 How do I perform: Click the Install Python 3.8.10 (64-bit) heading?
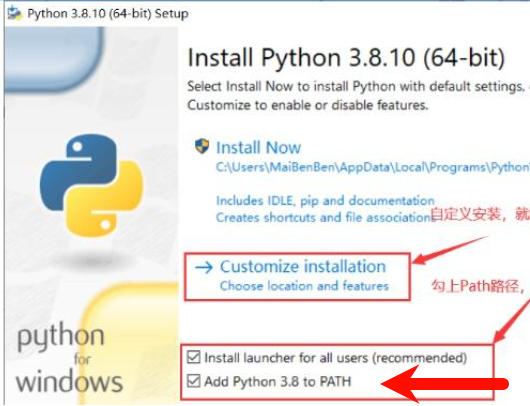click(x=346, y=57)
